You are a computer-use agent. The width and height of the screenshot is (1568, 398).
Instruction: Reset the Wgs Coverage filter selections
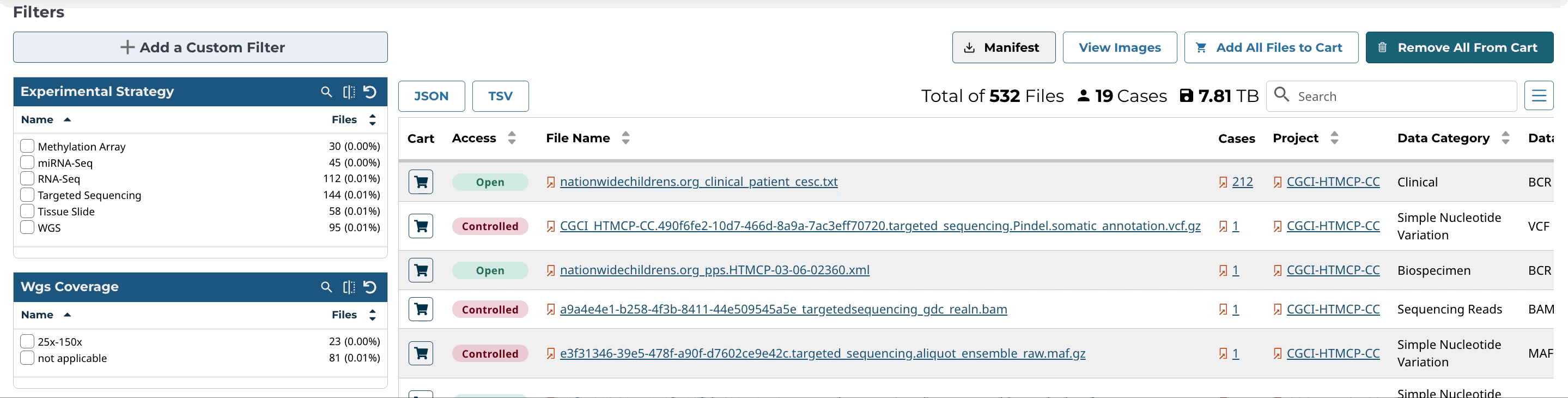(370, 287)
